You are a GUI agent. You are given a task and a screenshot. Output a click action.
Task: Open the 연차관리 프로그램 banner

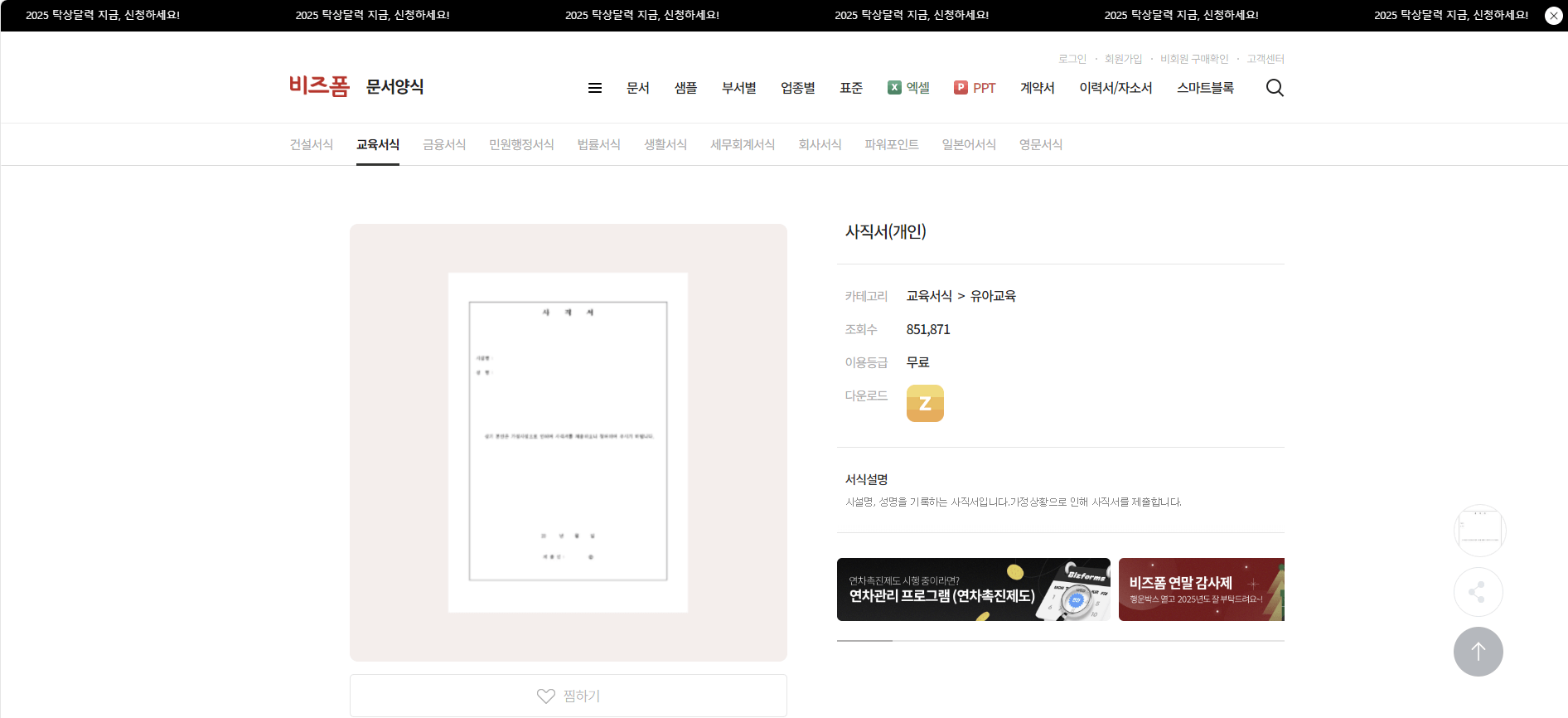click(974, 589)
